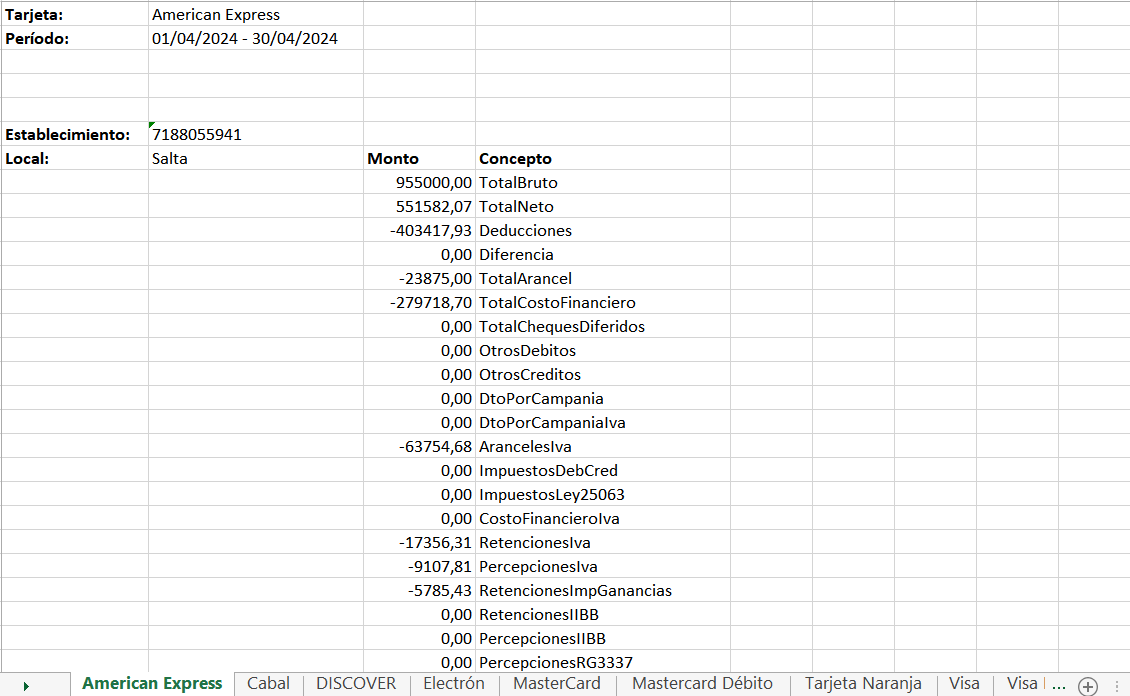Show more sheet tabs via ellipsis
Screen dimensions: 1130x696
tap(1058, 684)
